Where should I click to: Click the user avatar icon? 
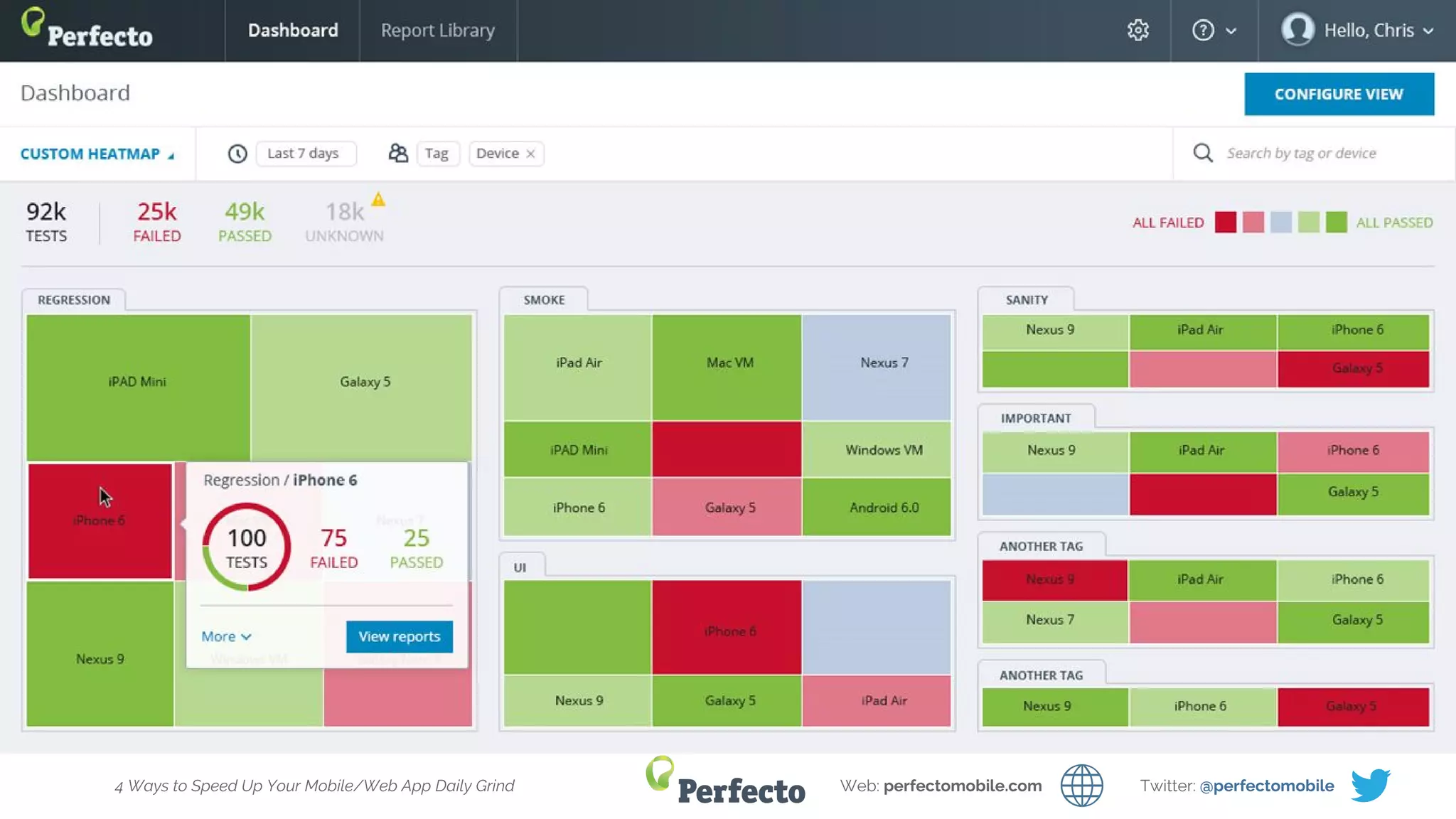[1297, 30]
